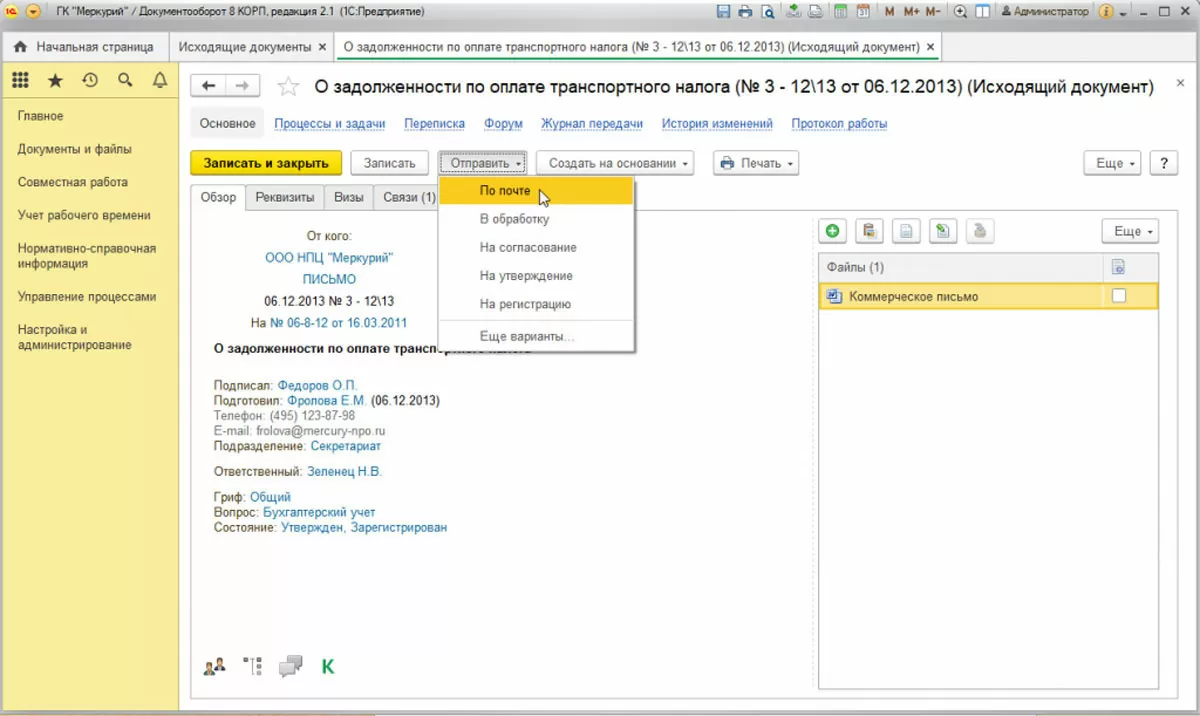Open Процессы и задачи link
This screenshot has height=716, width=1200.
(x=330, y=124)
